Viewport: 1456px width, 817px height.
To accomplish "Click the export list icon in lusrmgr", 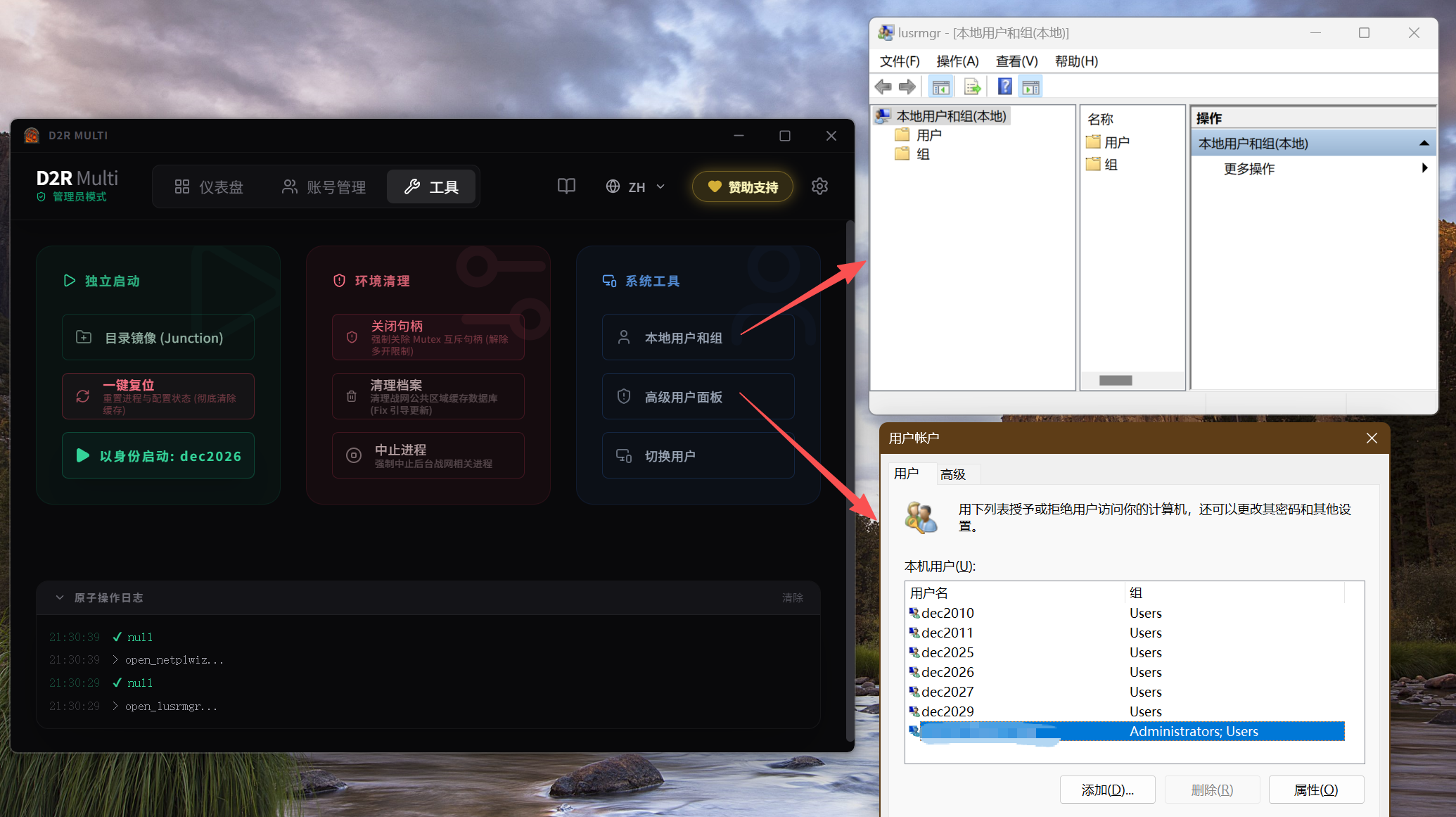I will pyautogui.click(x=972, y=87).
